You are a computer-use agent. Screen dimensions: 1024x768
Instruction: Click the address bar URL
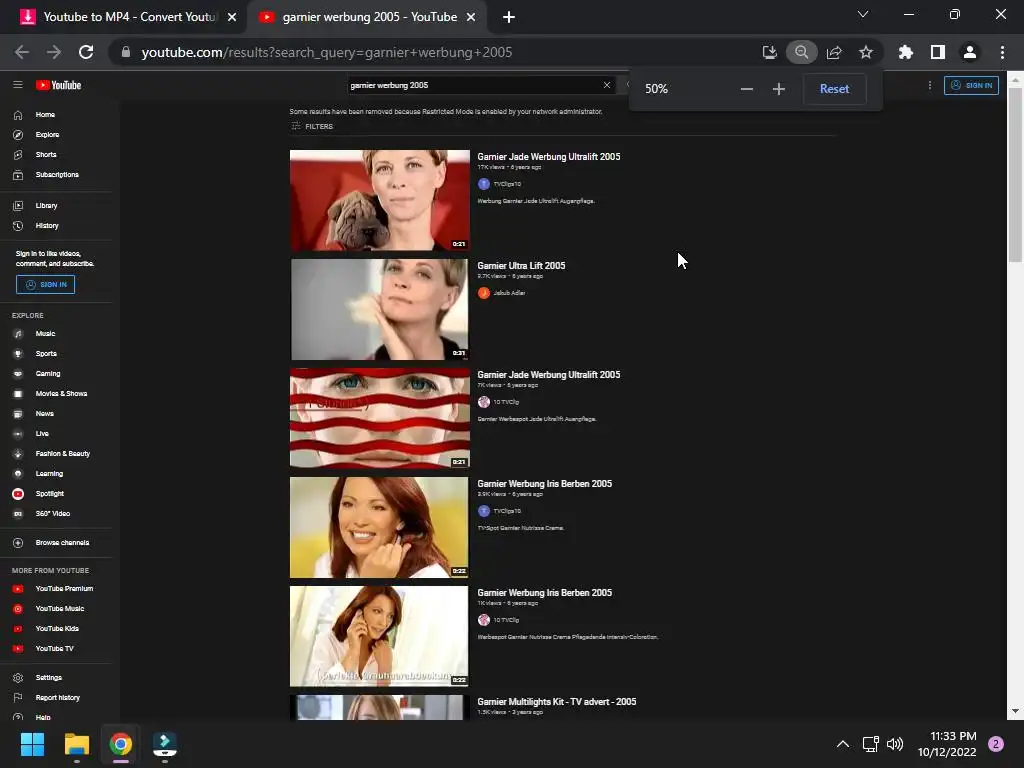click(327, 52)
